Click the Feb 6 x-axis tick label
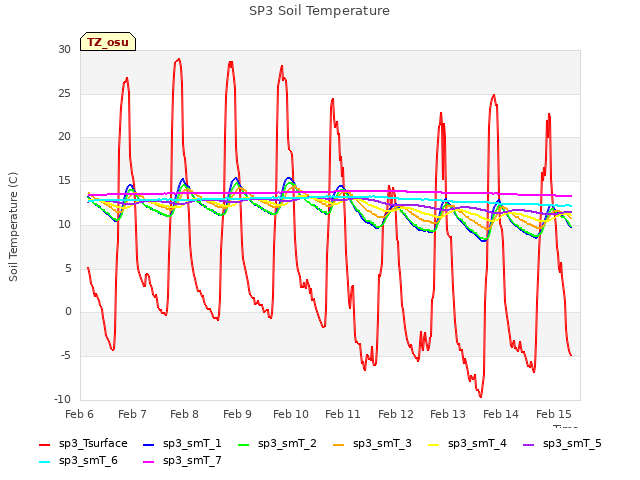The image size is (640, 480). click(x=79, y=414)
